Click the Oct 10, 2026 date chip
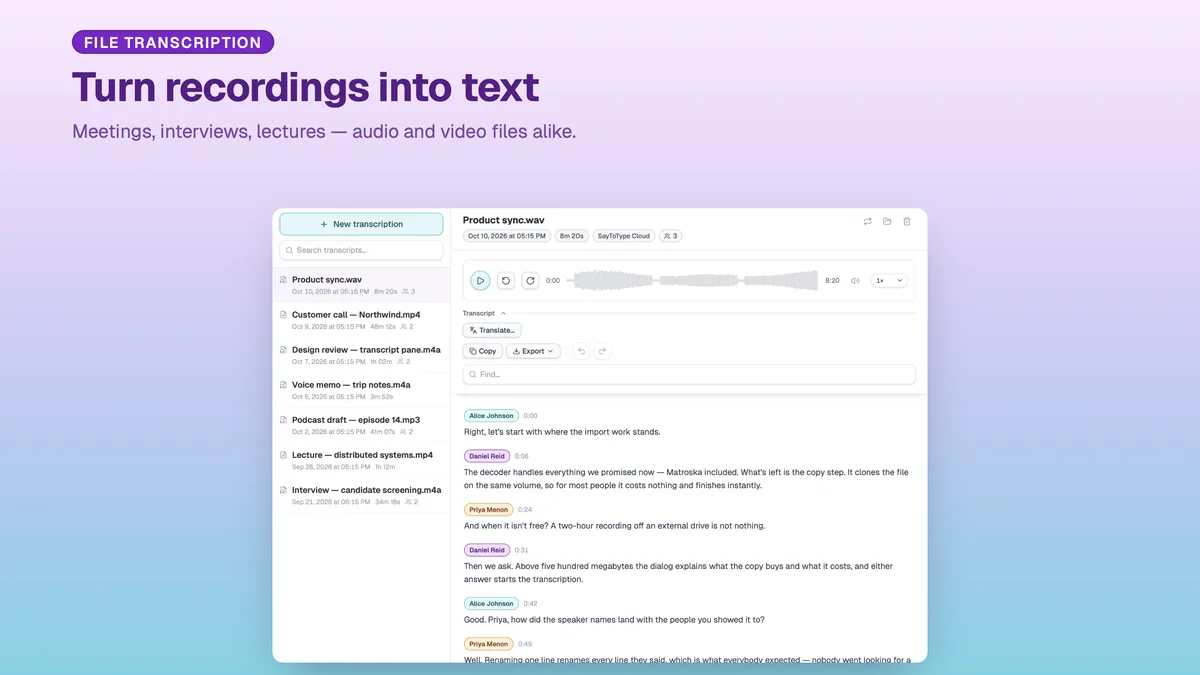This screenshot has width=1200, height=675. pyautogui.click(x=507, y=236)
